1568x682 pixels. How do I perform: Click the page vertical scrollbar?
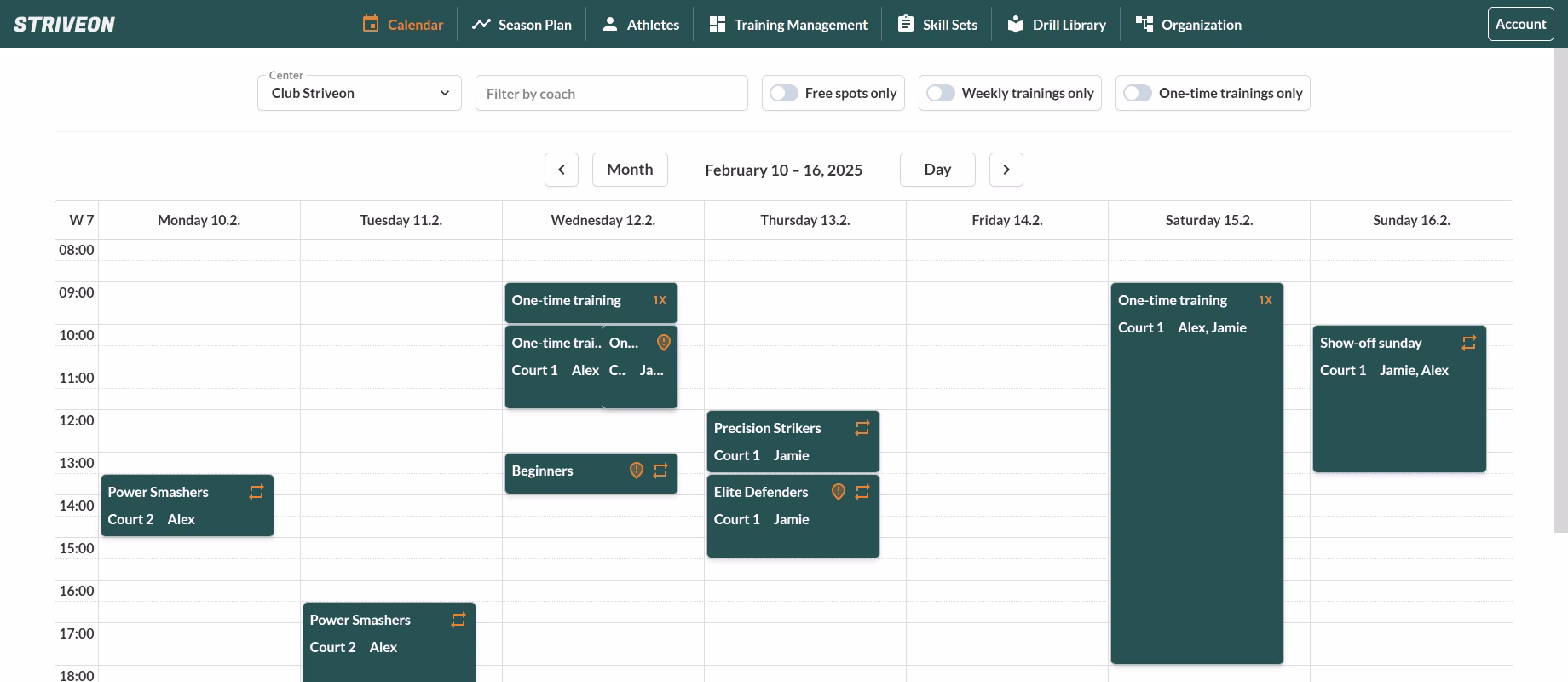coord(1560,290)
